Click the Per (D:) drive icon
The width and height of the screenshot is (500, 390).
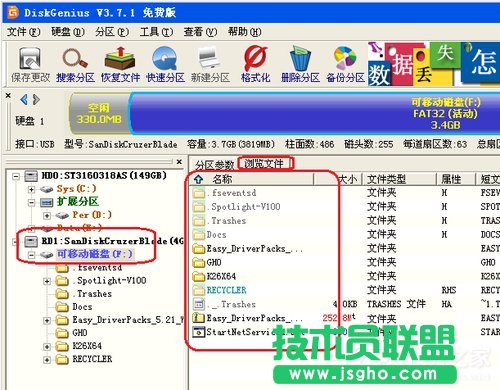pyautogui.click(x=62, y=215)
